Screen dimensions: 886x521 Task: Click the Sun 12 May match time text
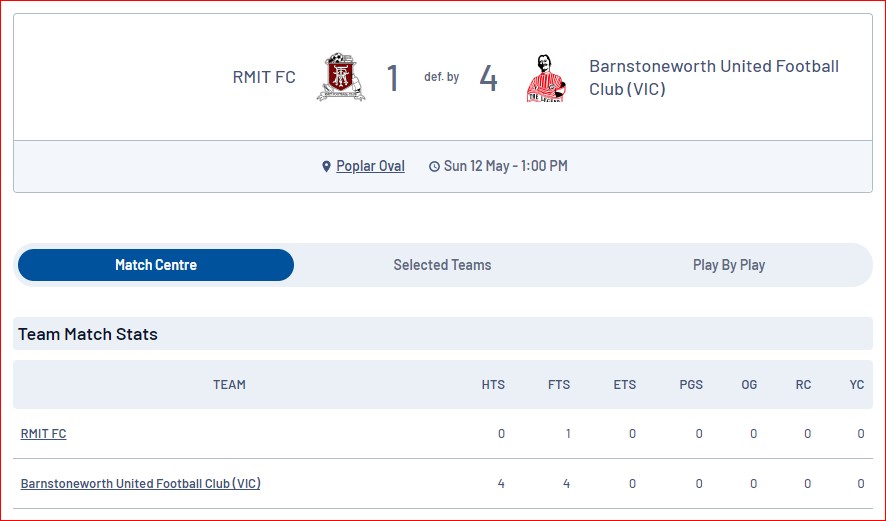coord(506,166)
